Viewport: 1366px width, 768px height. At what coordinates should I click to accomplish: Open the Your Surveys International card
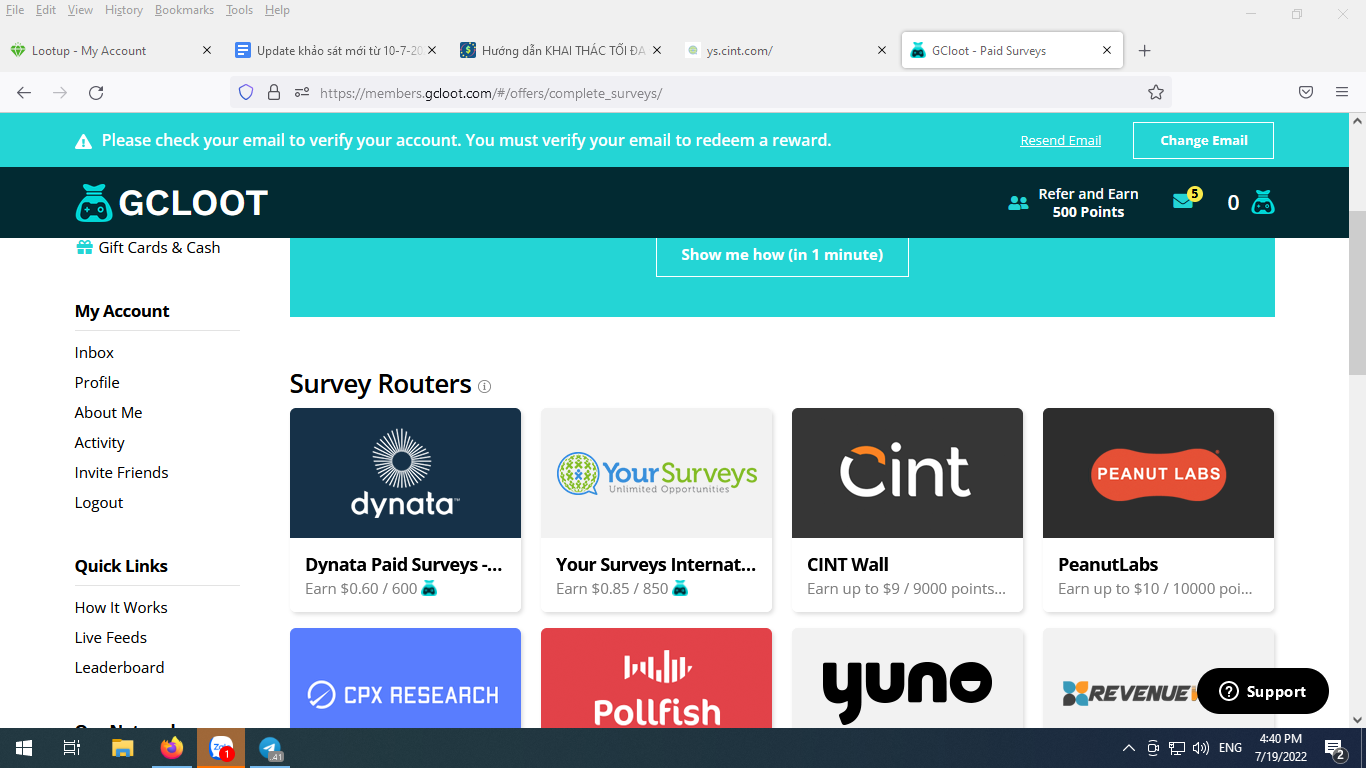click(x=656, y=510)
